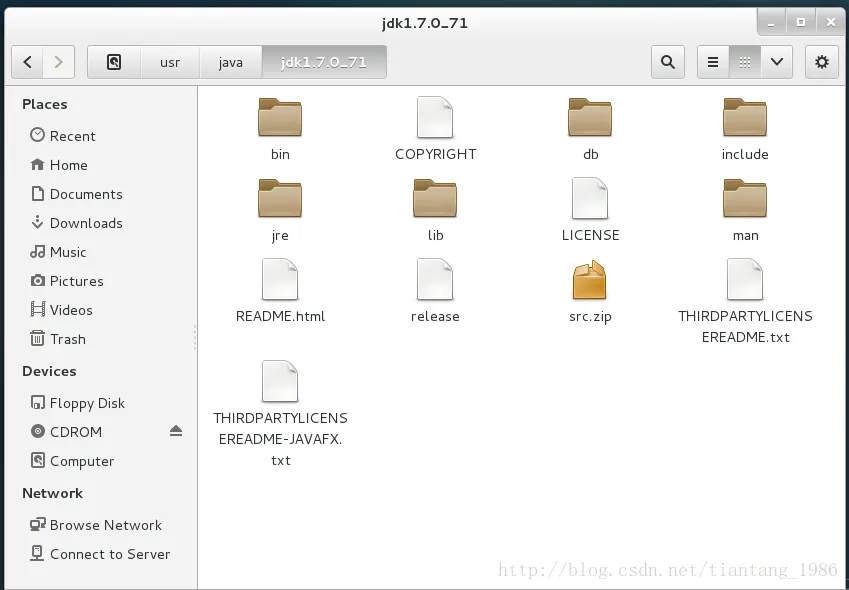
Task: Click the include folder name label
Action: click(x=745, y=154)
